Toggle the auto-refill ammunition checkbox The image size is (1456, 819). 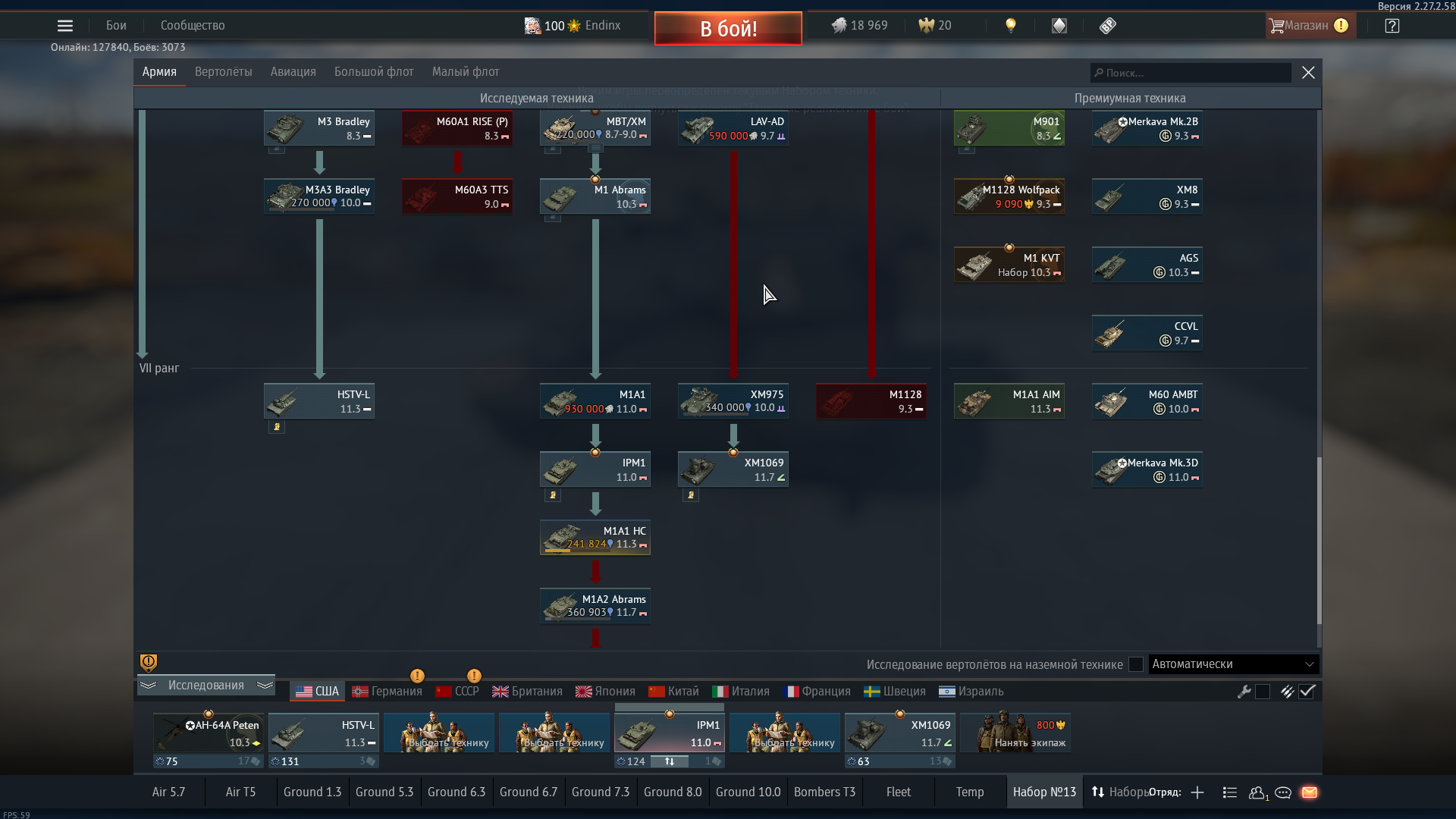point(1307,692)
